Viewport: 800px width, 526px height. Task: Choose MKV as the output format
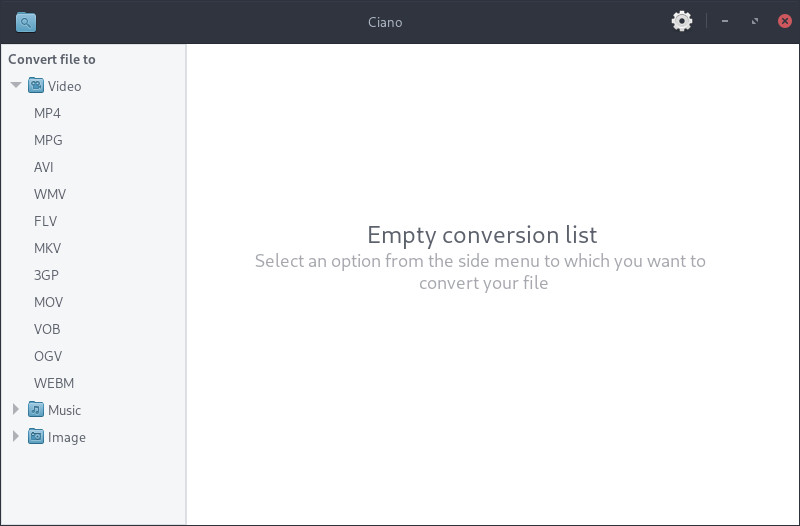coord(48,248)
